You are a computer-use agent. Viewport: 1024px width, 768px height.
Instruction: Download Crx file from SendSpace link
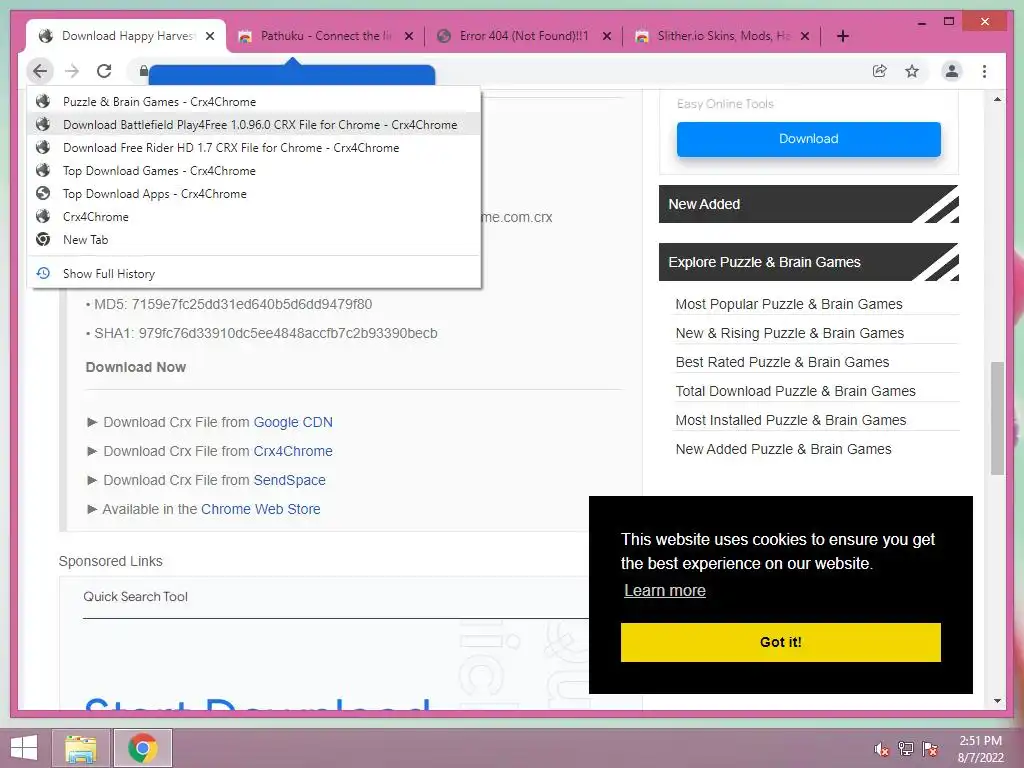point(289,480)
